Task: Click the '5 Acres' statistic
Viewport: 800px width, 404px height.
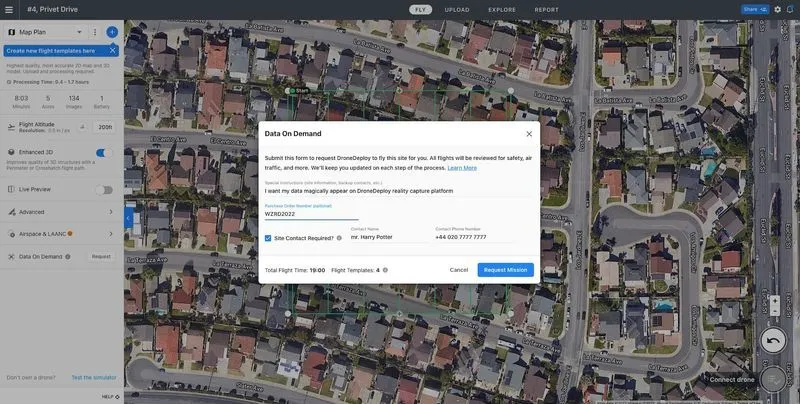Action: click(x=48, y=102)
